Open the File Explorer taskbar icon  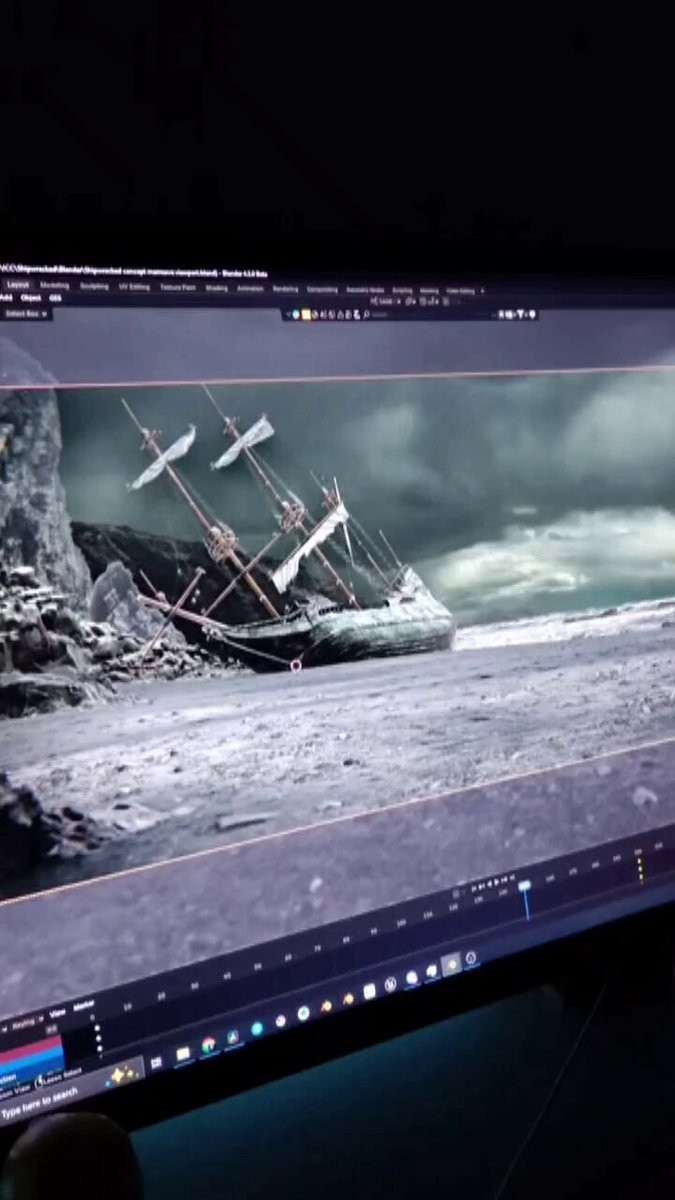tap(183, 1054)
